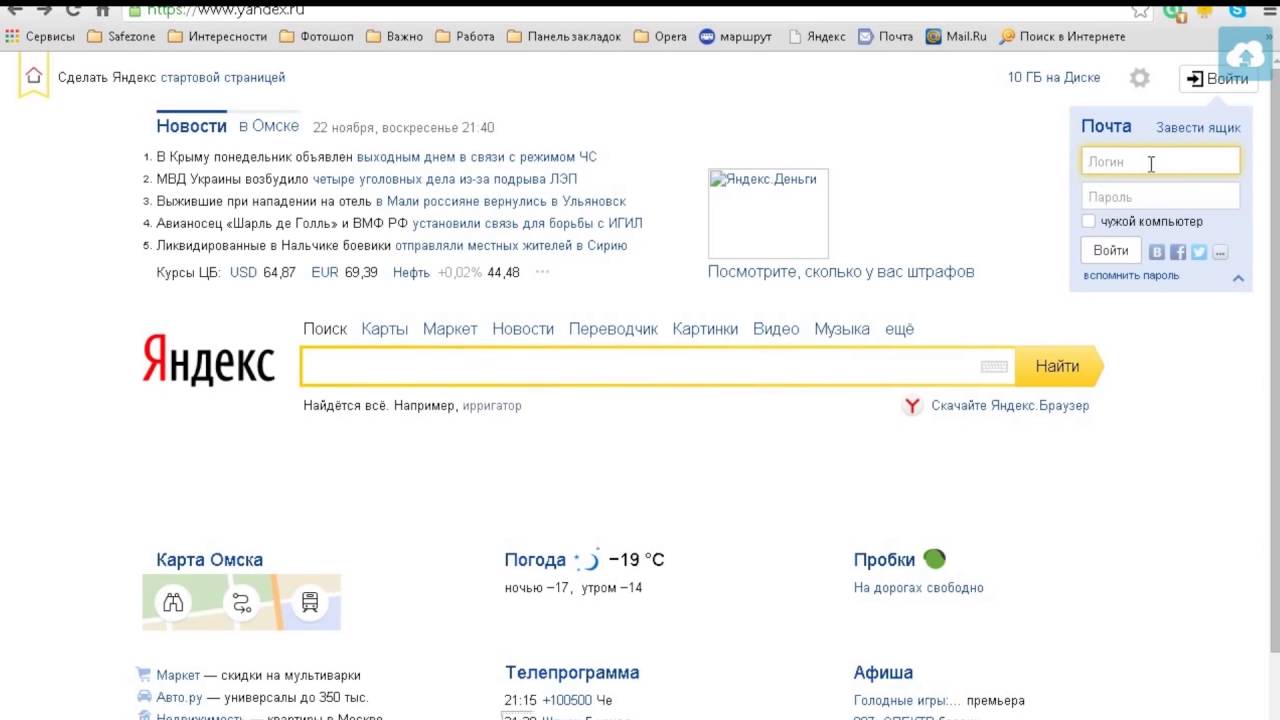Open public transport map icon
Screen dimensions: 1280x720
pos(310,602)
